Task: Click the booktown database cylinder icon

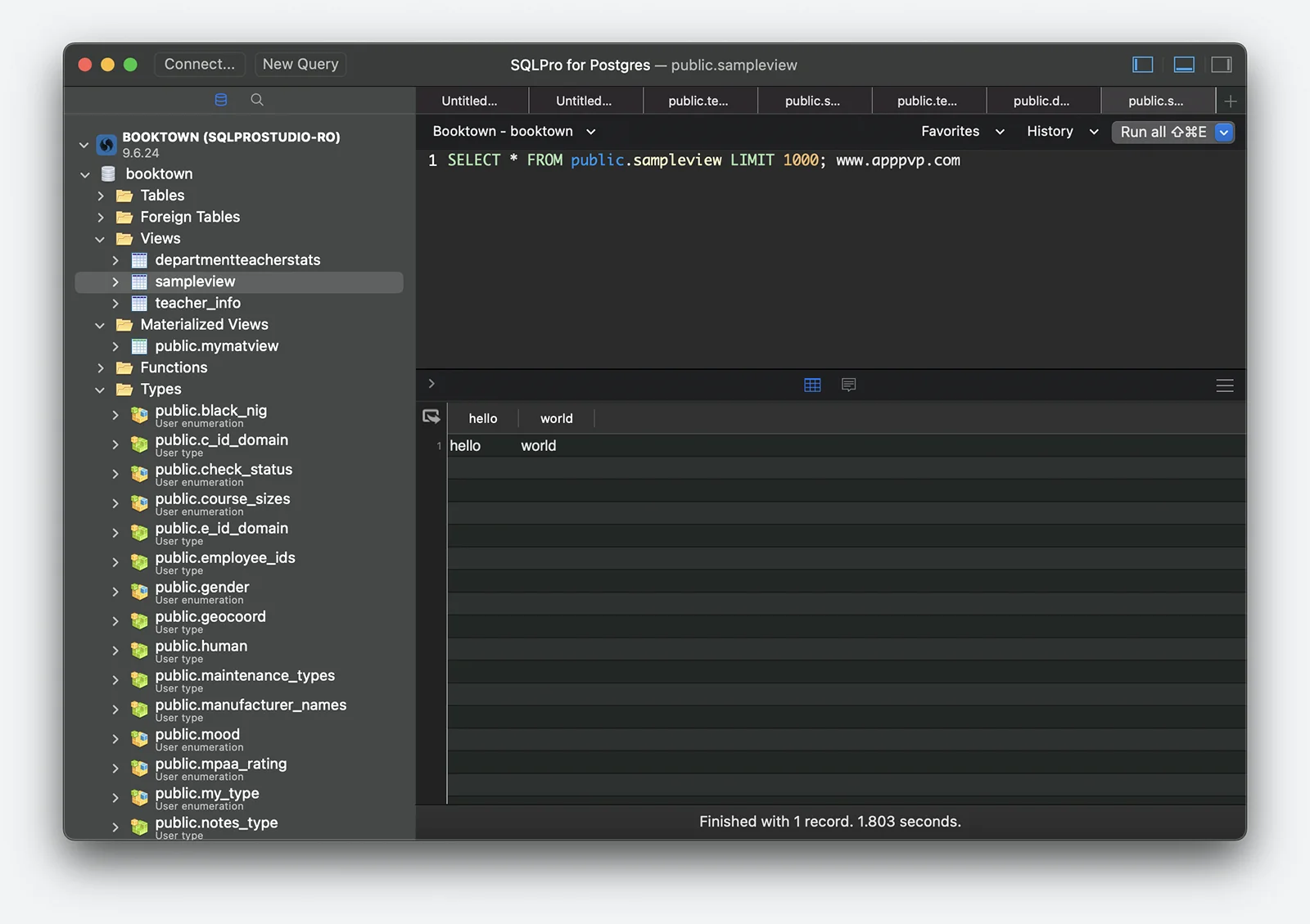Action: point(108,174)
